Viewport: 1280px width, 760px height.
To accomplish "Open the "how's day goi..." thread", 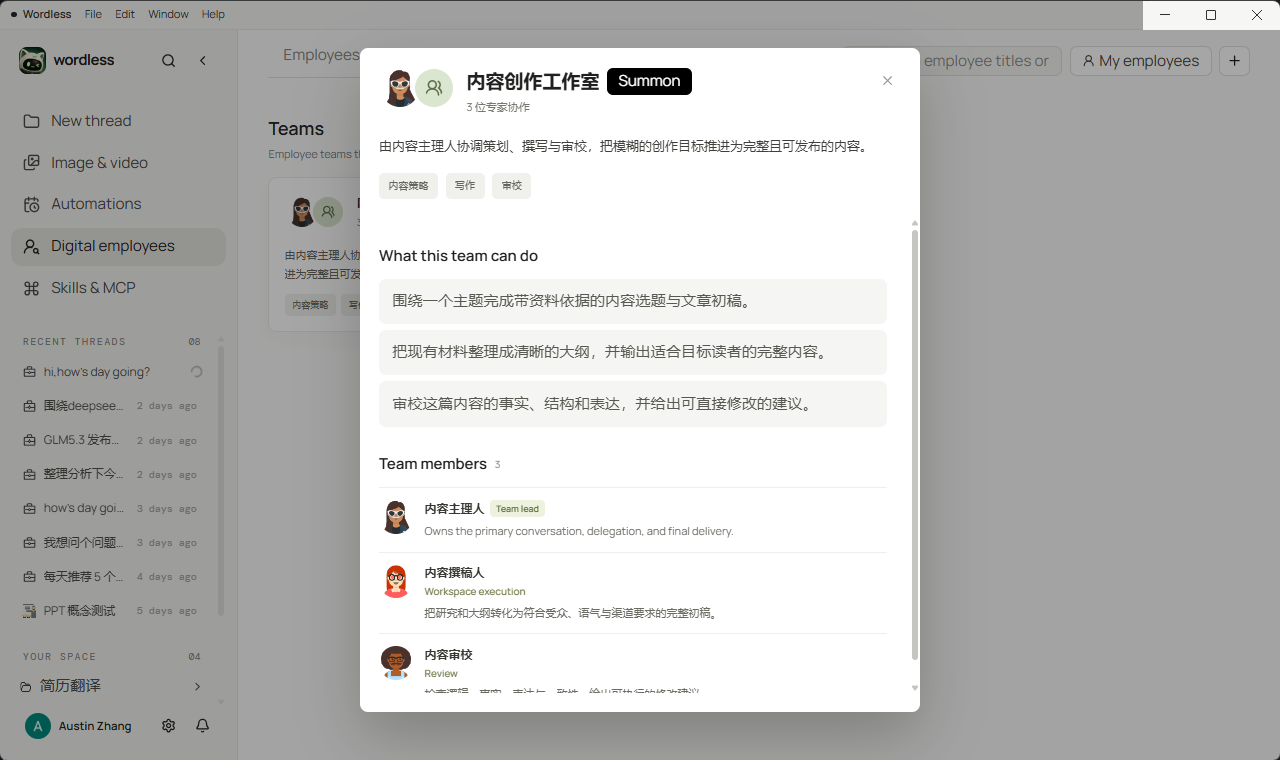I will (x=113, y=508).
